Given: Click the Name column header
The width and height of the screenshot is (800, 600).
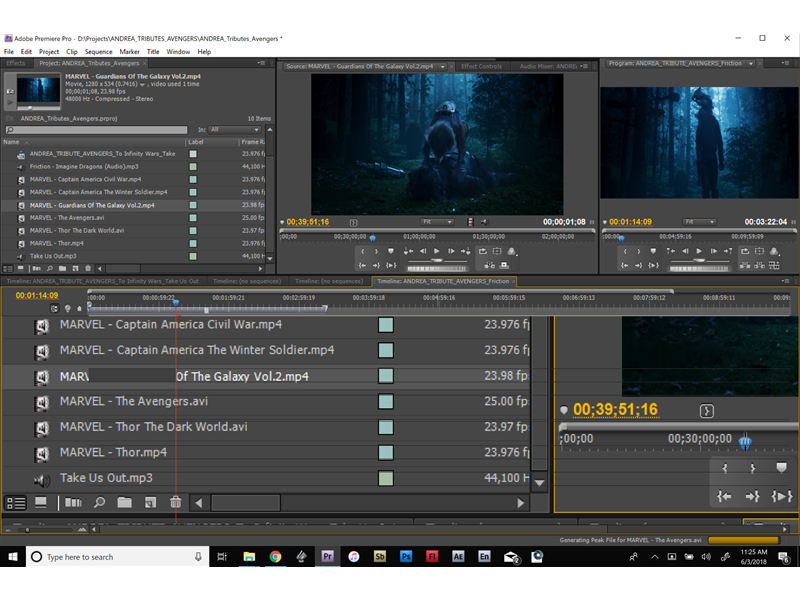Looking at the screenshot, I should 11,142.
